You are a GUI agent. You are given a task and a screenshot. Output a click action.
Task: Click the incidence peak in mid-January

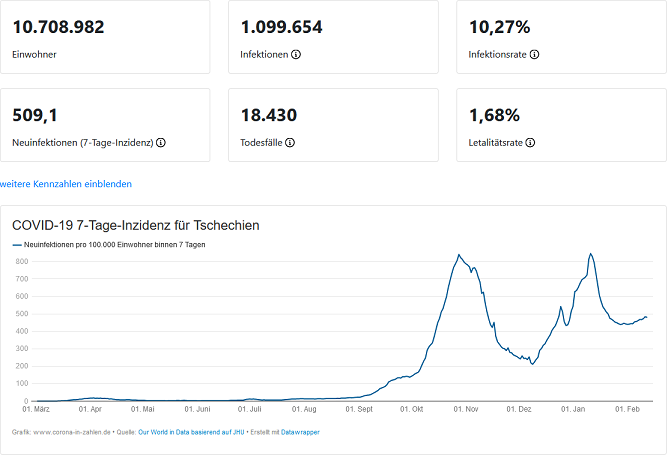591,254
